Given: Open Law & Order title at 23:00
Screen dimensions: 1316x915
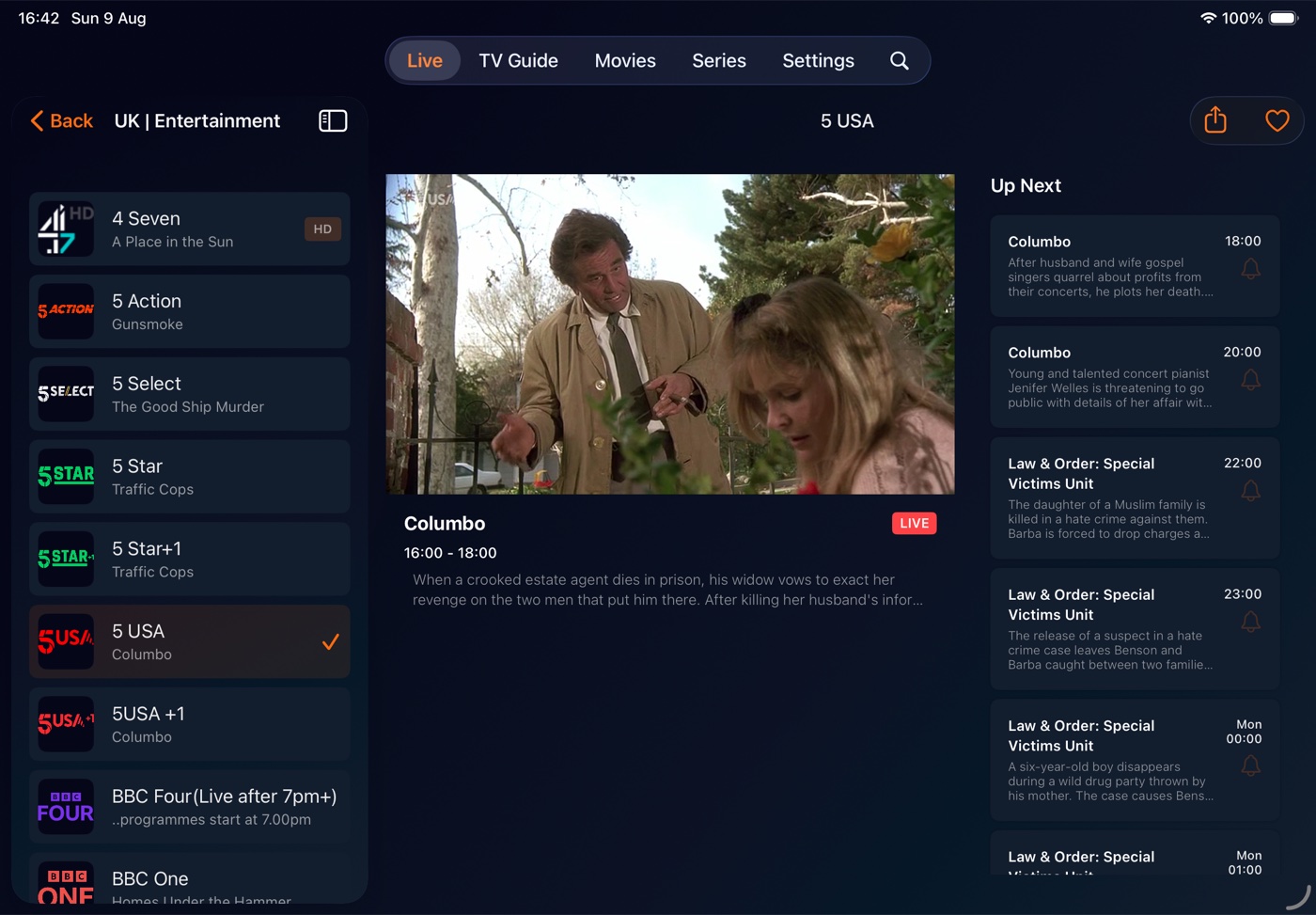Looking at the screenshot, I should [1081, 605].
